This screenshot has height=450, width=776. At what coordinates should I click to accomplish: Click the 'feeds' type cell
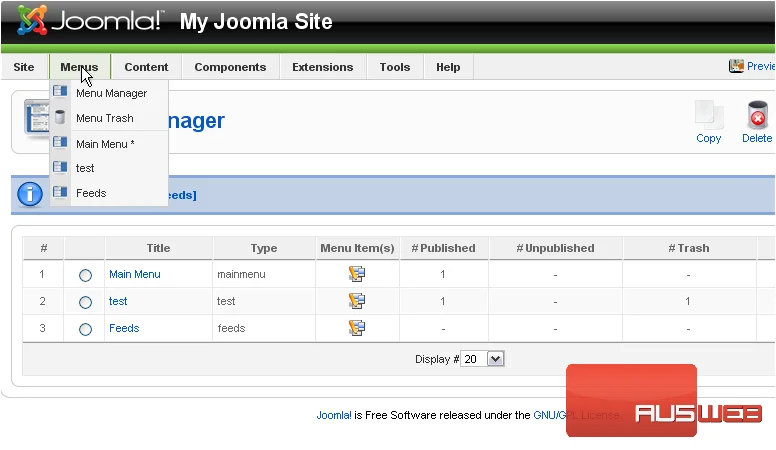point(231,328)
